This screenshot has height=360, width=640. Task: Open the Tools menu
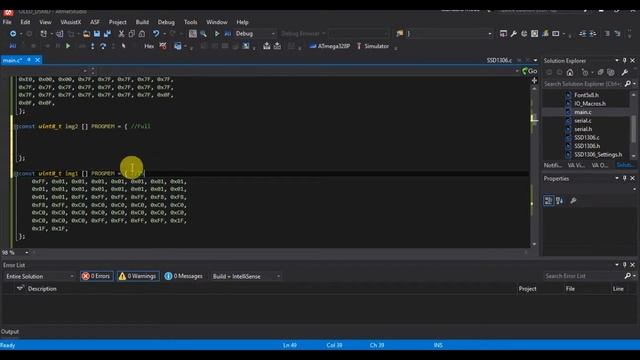(x=190, y=22)
